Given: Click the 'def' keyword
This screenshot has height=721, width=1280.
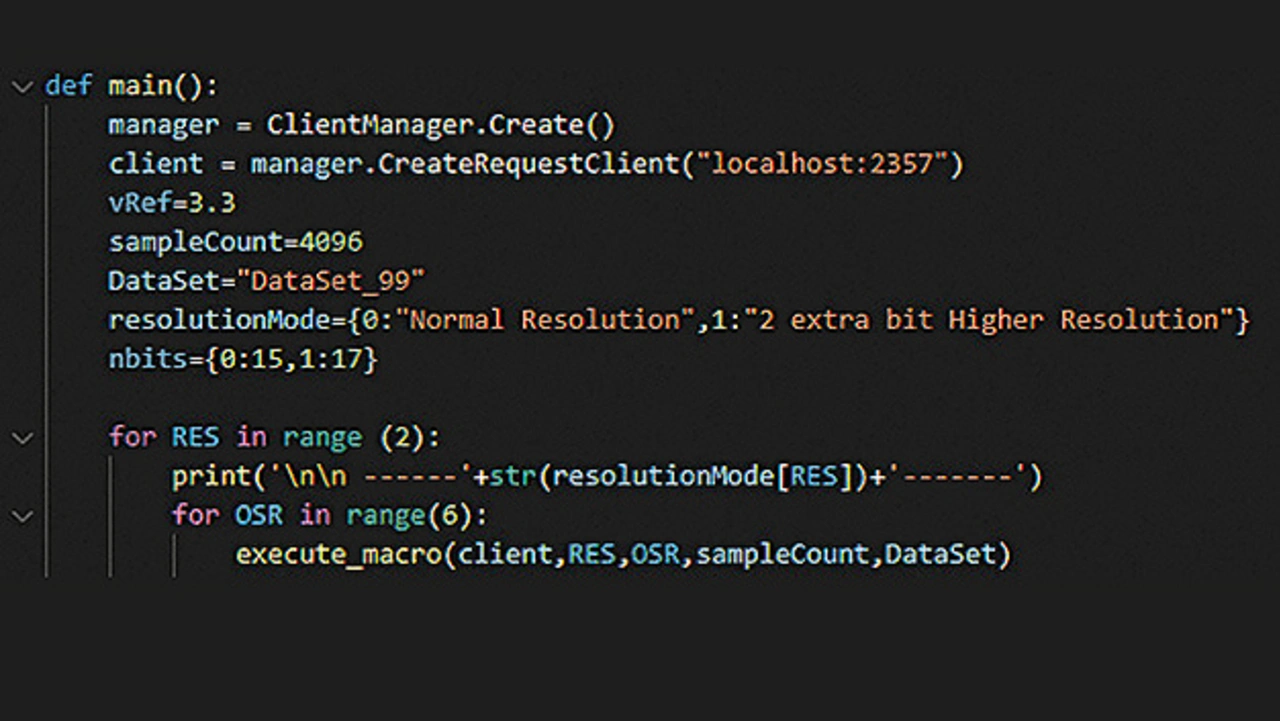Looking at the screenshot, I should click(68, 87).
